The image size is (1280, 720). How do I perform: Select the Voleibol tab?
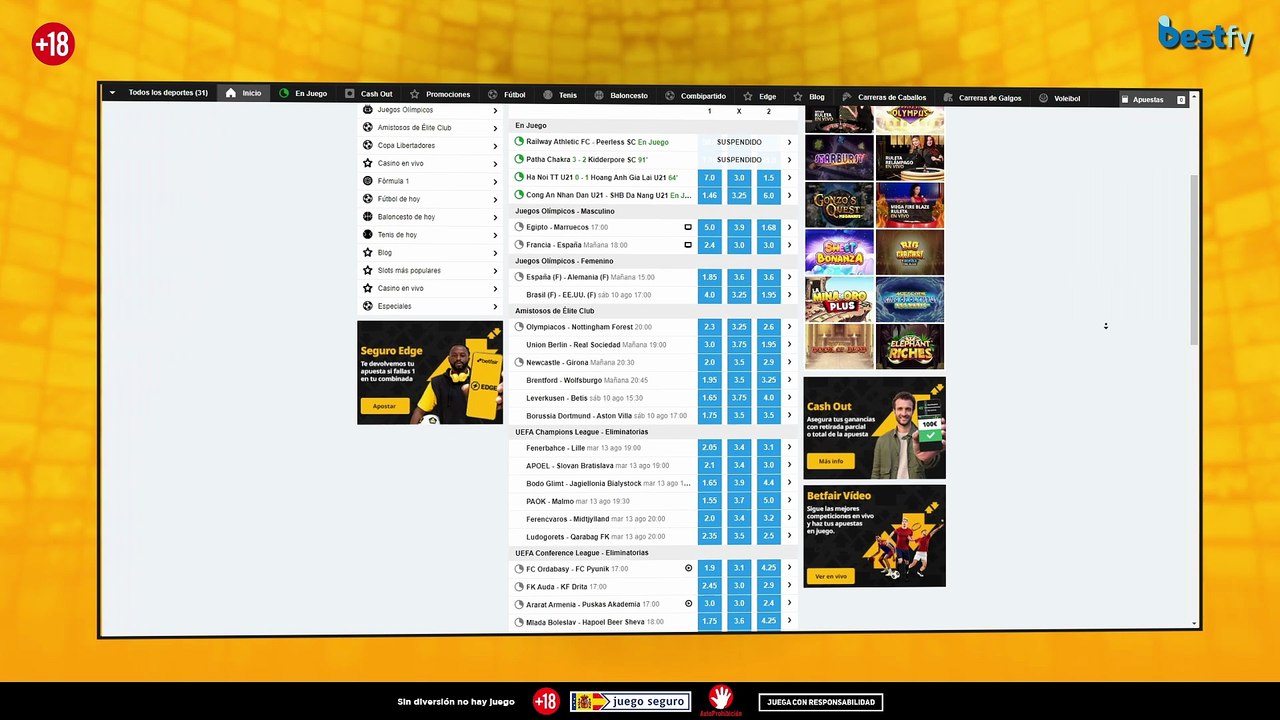pos(1059,98)
